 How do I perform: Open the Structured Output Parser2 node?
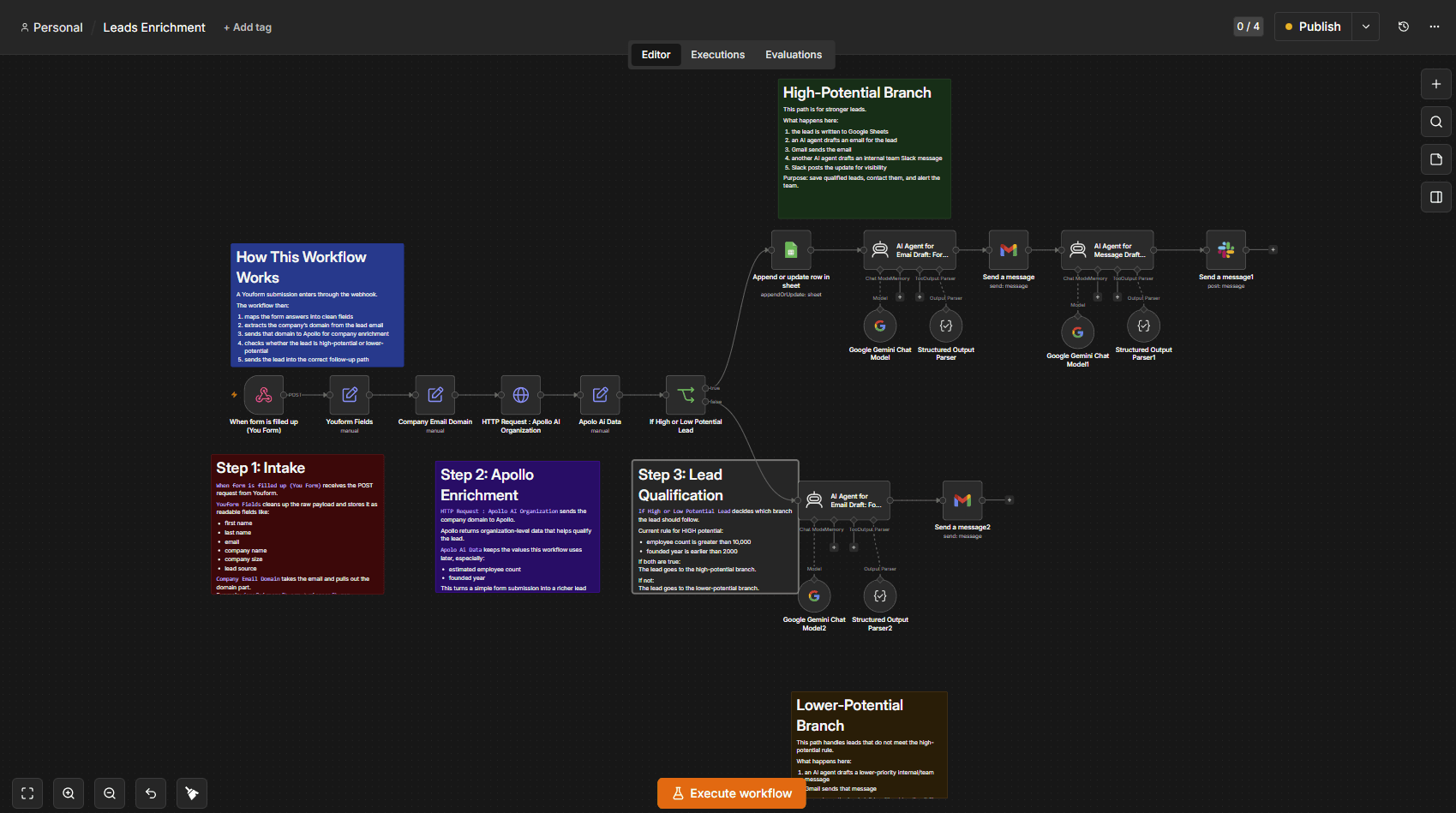click(880, 595)
